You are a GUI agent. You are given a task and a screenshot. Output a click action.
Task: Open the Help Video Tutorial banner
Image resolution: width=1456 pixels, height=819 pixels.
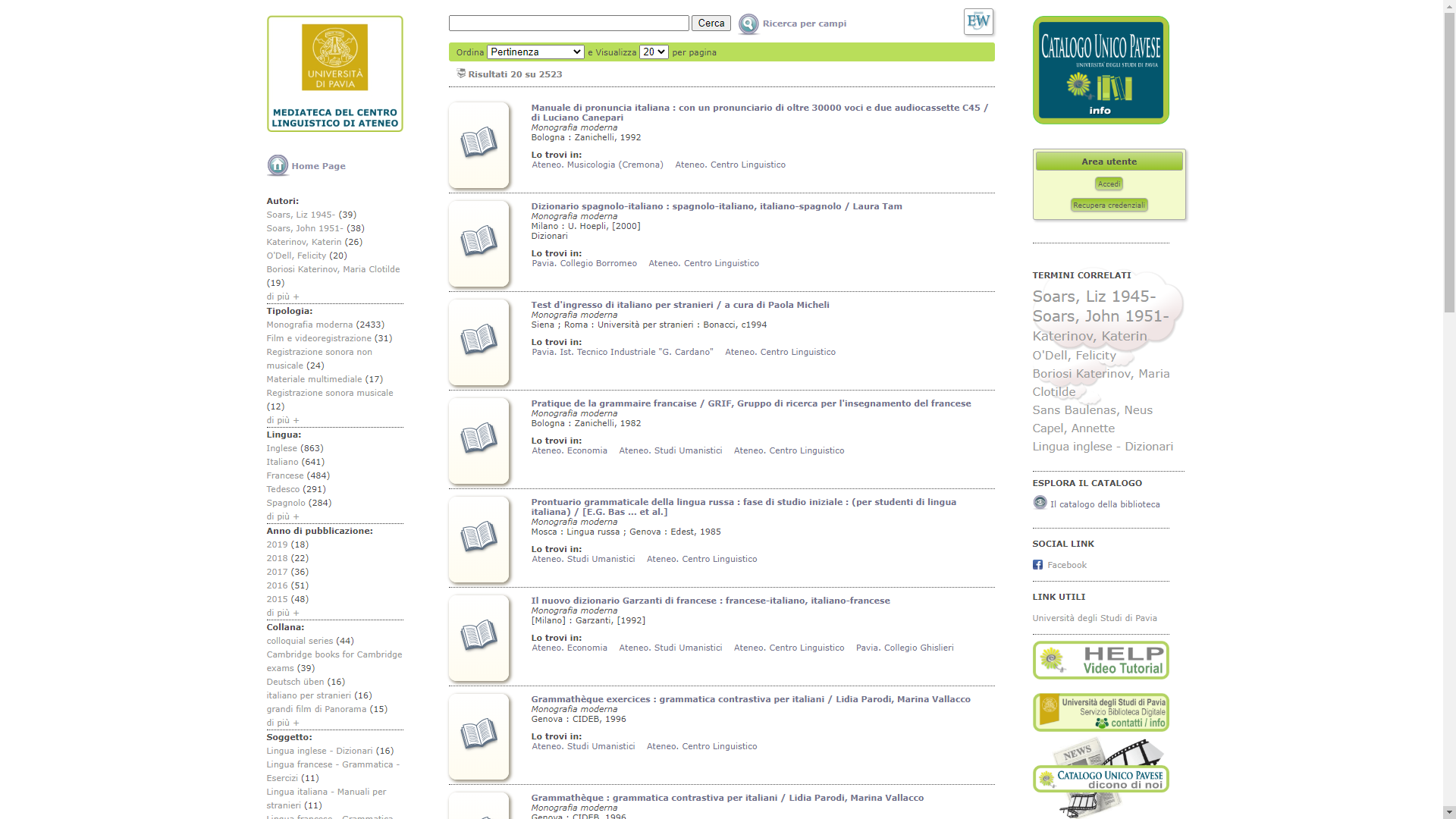point(1100,660)
